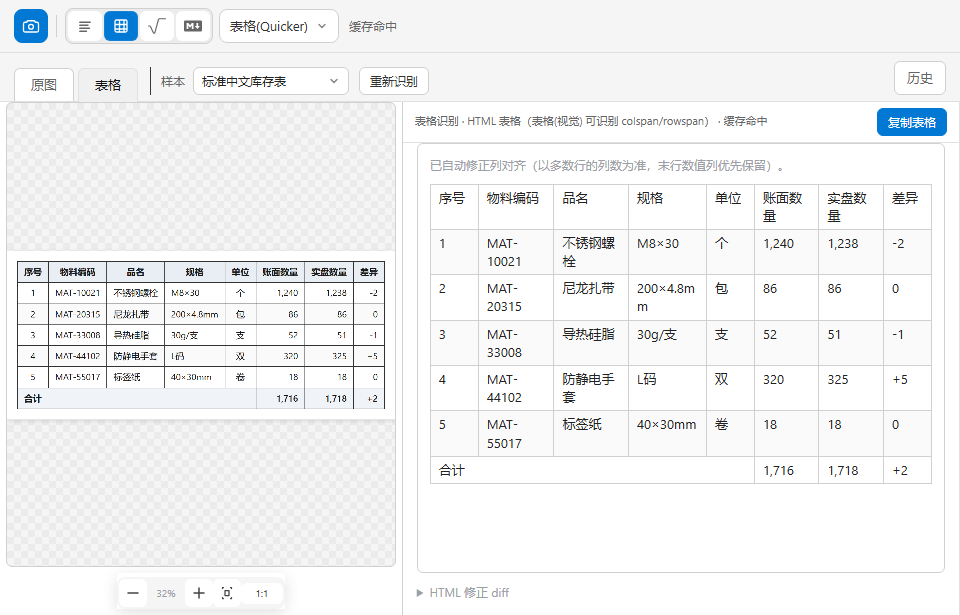Click the 1,716 total cell
960x615 pixels.
(786, 470)
